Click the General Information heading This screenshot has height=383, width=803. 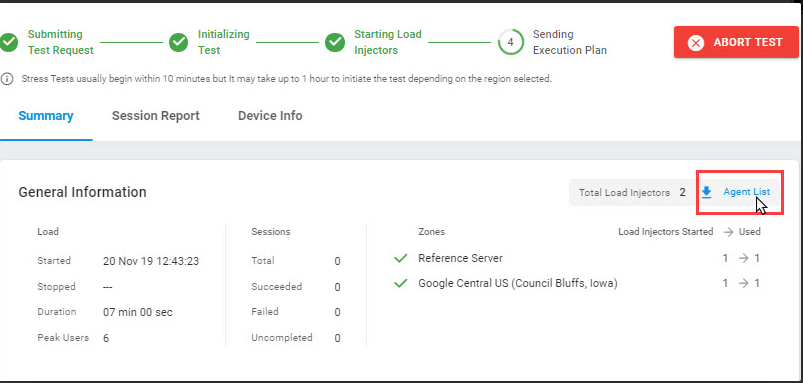tap(82, 192)
